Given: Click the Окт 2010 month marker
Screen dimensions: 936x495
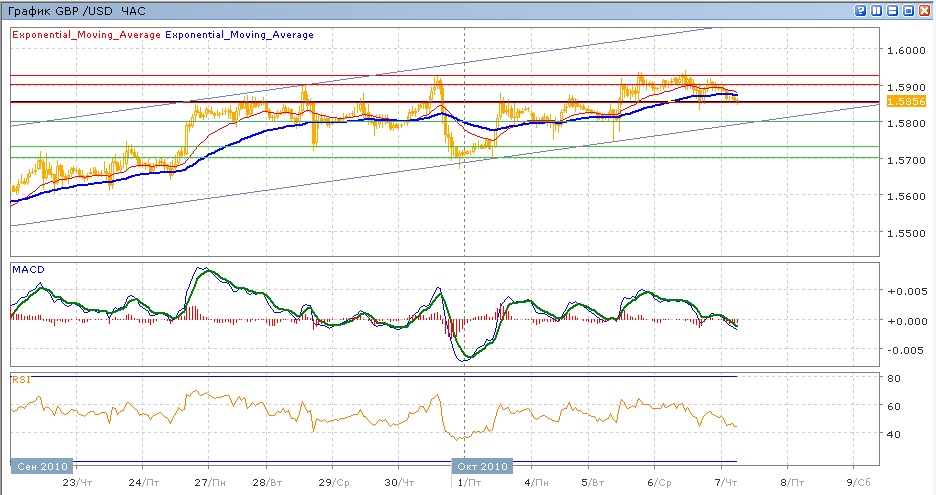Looking at the screenshot, I should pos(482,466).
